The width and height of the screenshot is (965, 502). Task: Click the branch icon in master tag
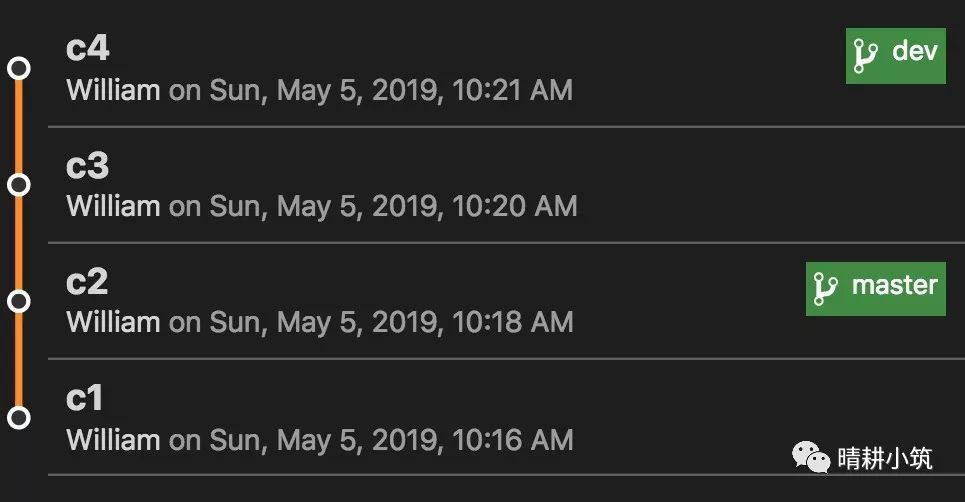(x=825, y=288)
